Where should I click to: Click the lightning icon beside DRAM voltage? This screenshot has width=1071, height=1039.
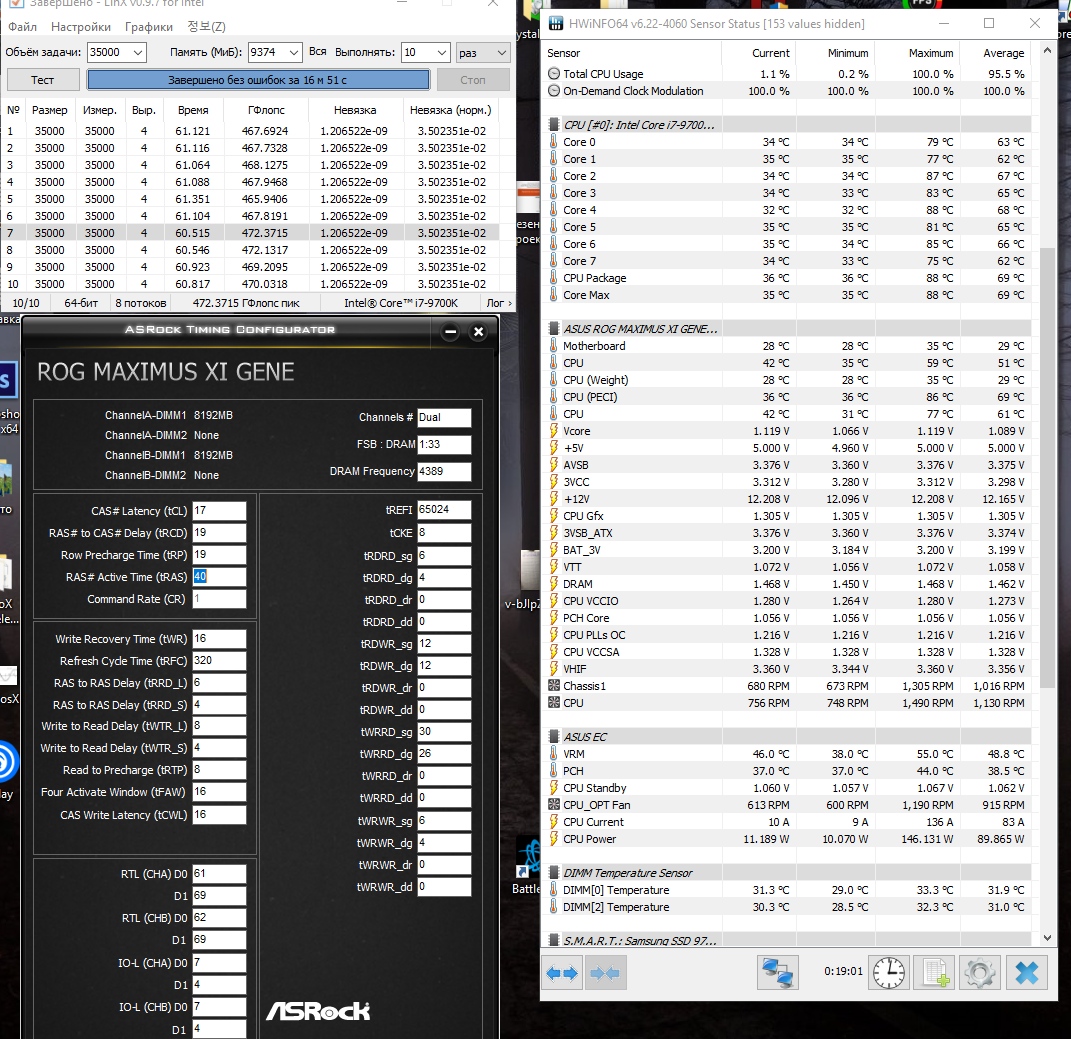pos(554,584)
